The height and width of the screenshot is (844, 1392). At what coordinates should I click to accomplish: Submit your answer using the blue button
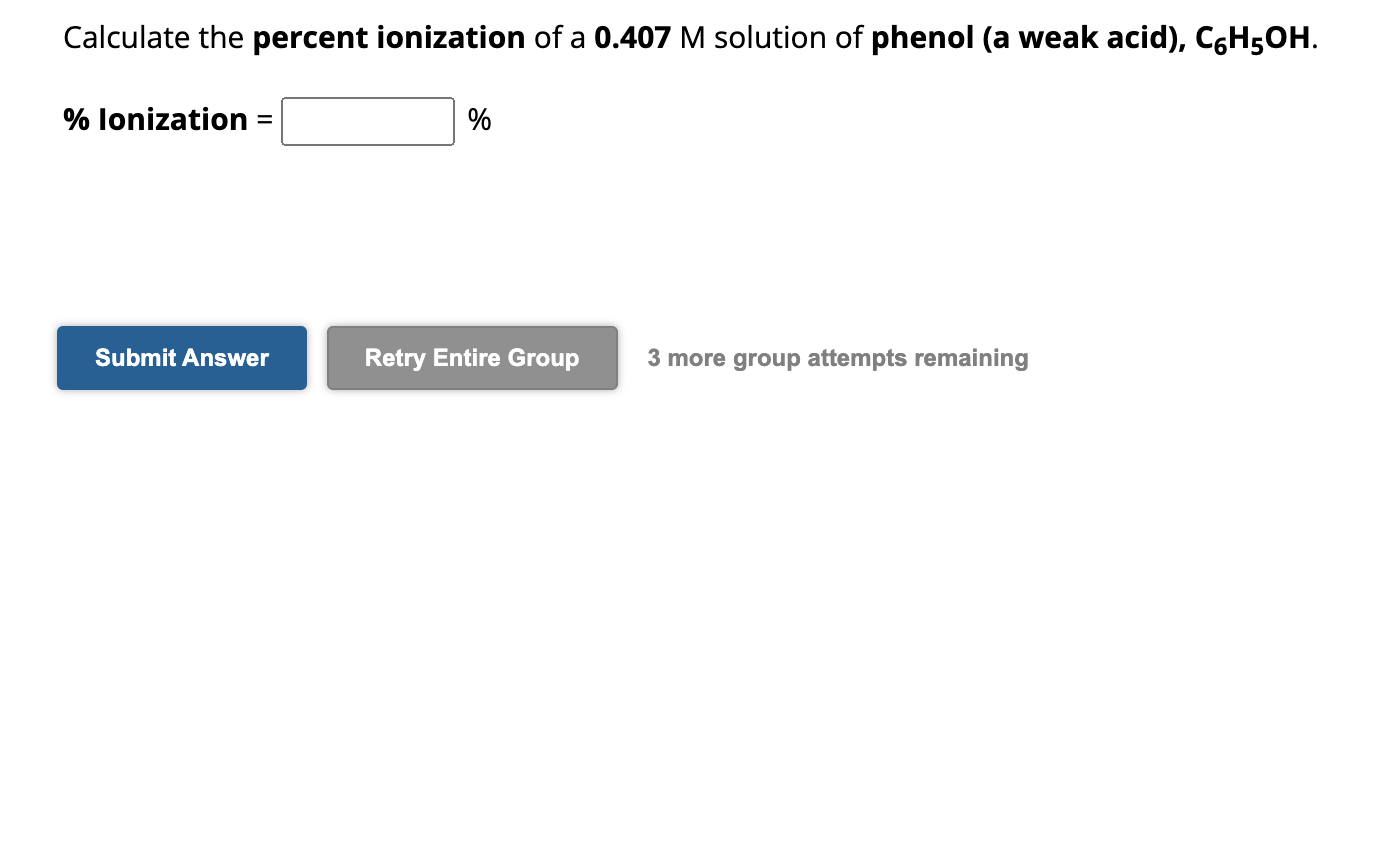[181, 357]
